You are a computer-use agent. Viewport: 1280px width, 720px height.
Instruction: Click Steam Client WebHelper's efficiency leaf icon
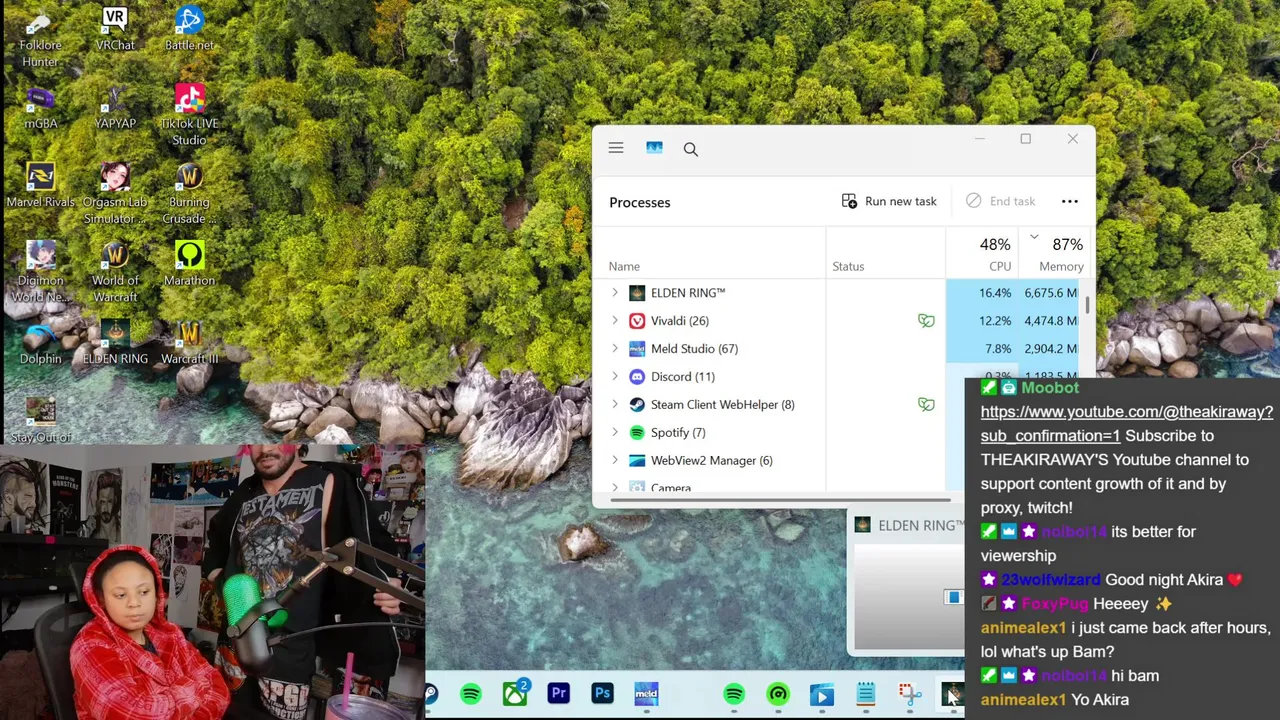[926, 405]
